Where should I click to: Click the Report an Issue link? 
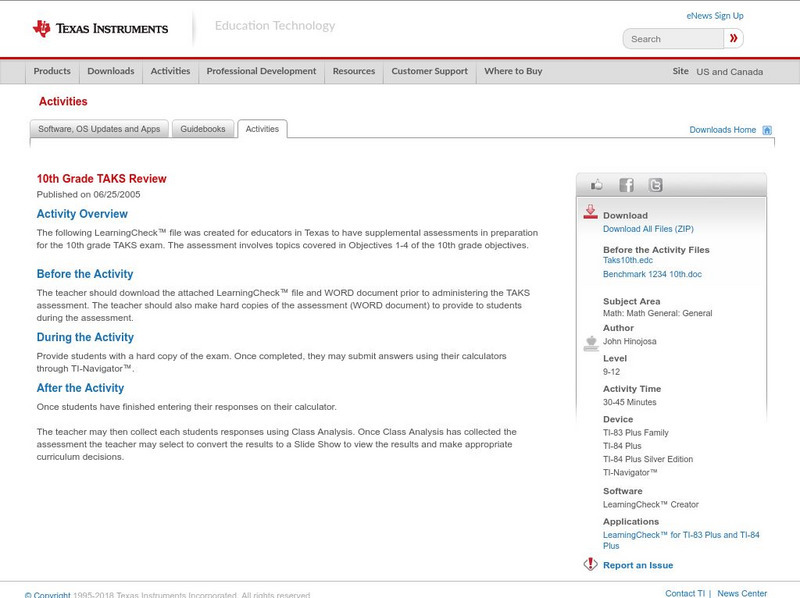pyautogui.click(x=638, y=565)
